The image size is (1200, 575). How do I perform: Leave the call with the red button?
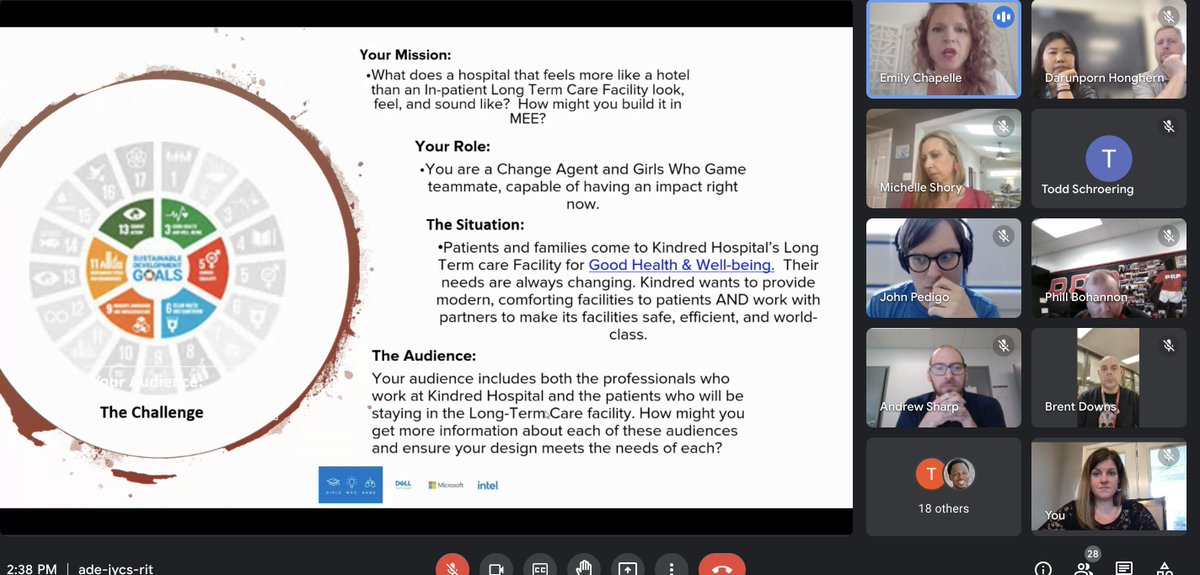click(x=722, y=568)
